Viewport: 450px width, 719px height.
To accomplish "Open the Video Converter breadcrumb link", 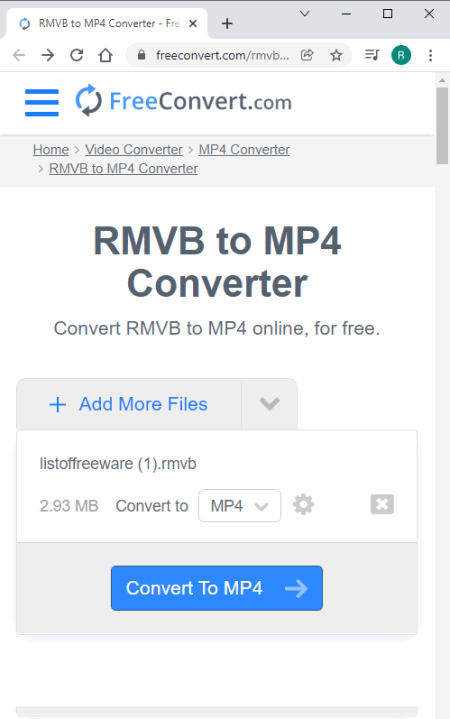I will click(133, 149).
